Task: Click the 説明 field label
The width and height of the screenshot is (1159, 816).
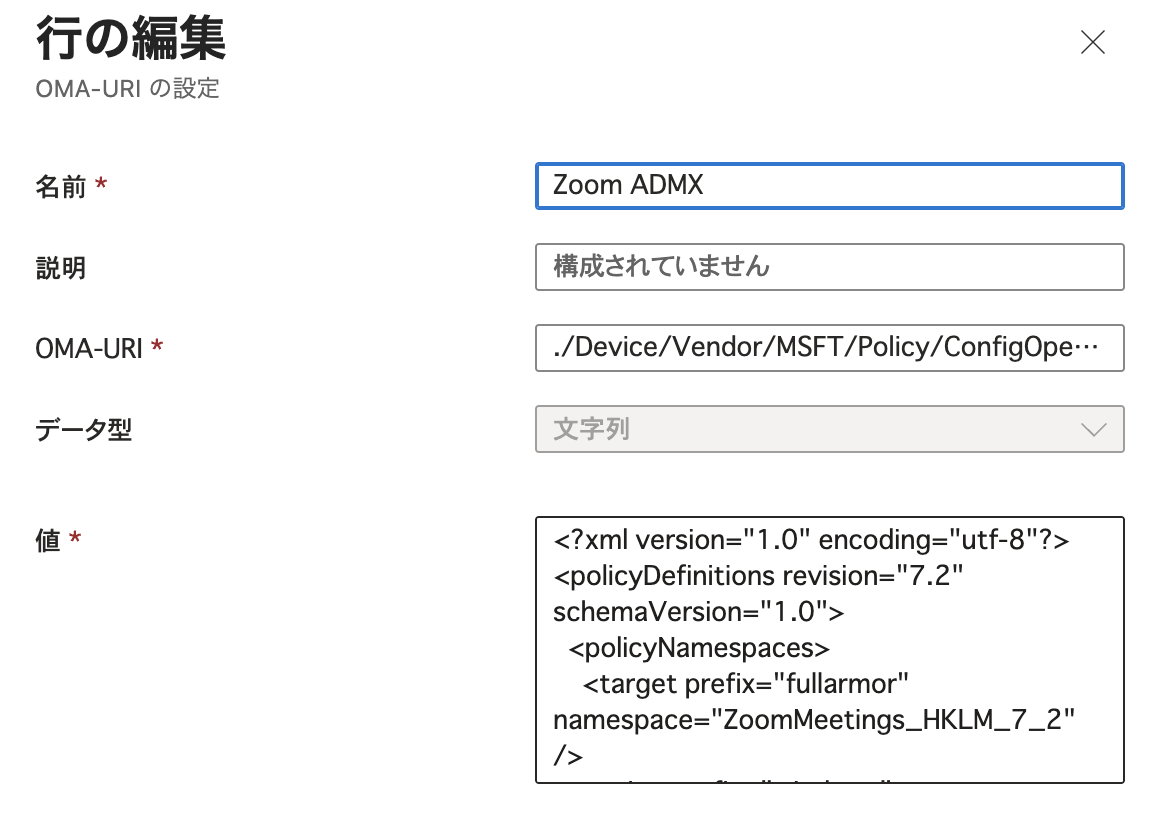Action: coord(61,268)
